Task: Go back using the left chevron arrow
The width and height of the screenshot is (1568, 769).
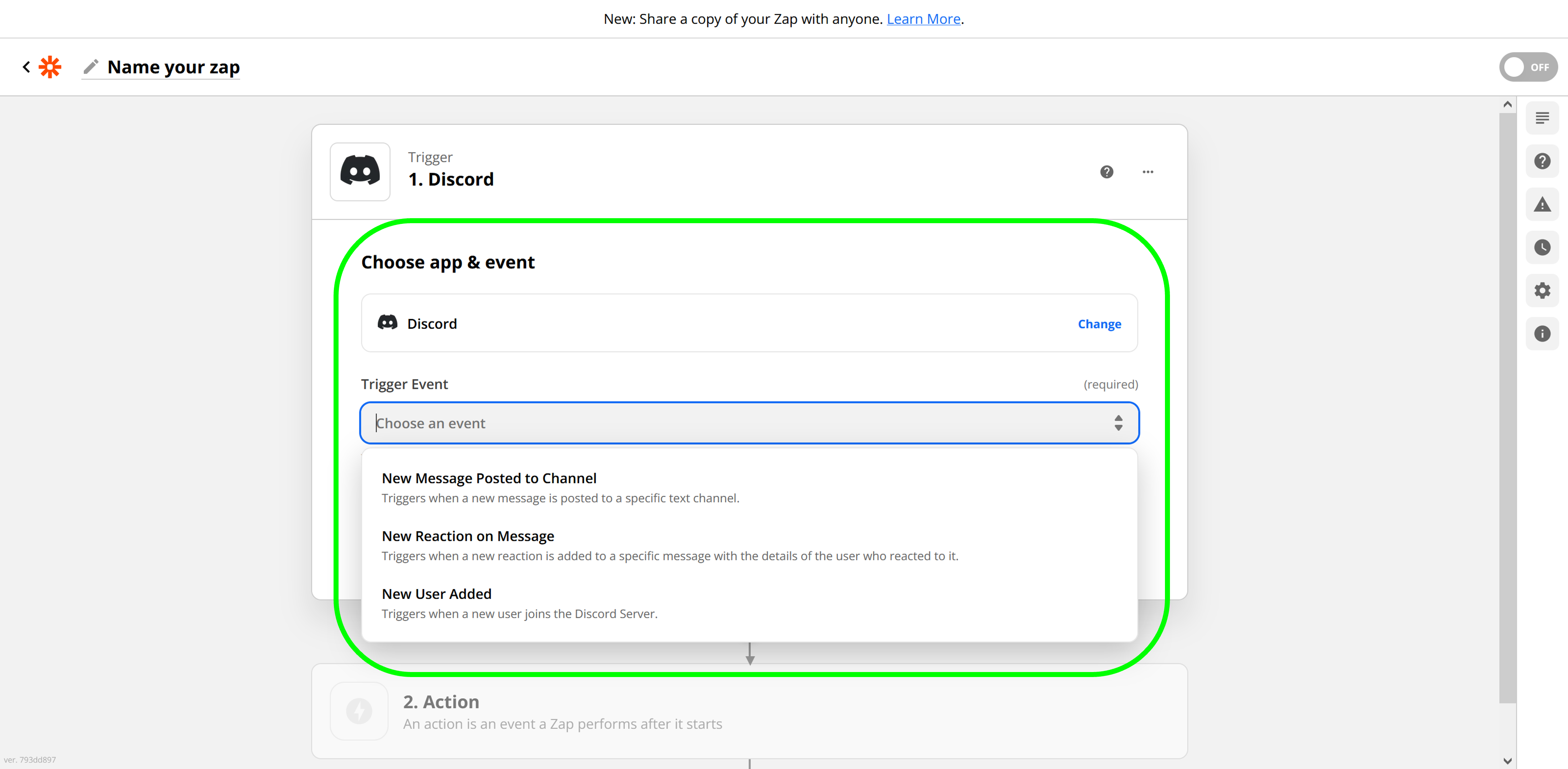Action: [x=26, y=67]
